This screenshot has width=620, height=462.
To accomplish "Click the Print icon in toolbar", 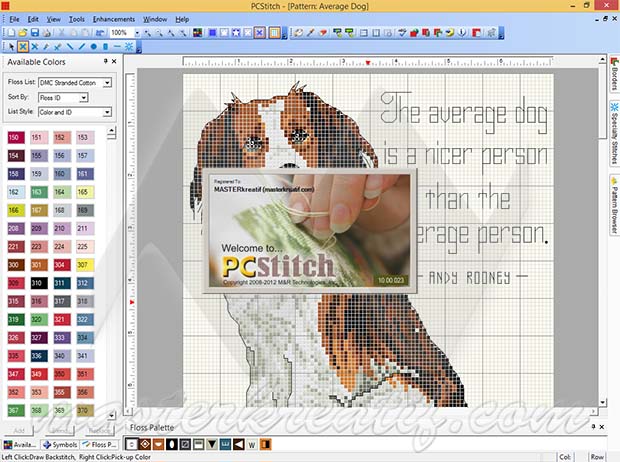I will click(47, 33).
